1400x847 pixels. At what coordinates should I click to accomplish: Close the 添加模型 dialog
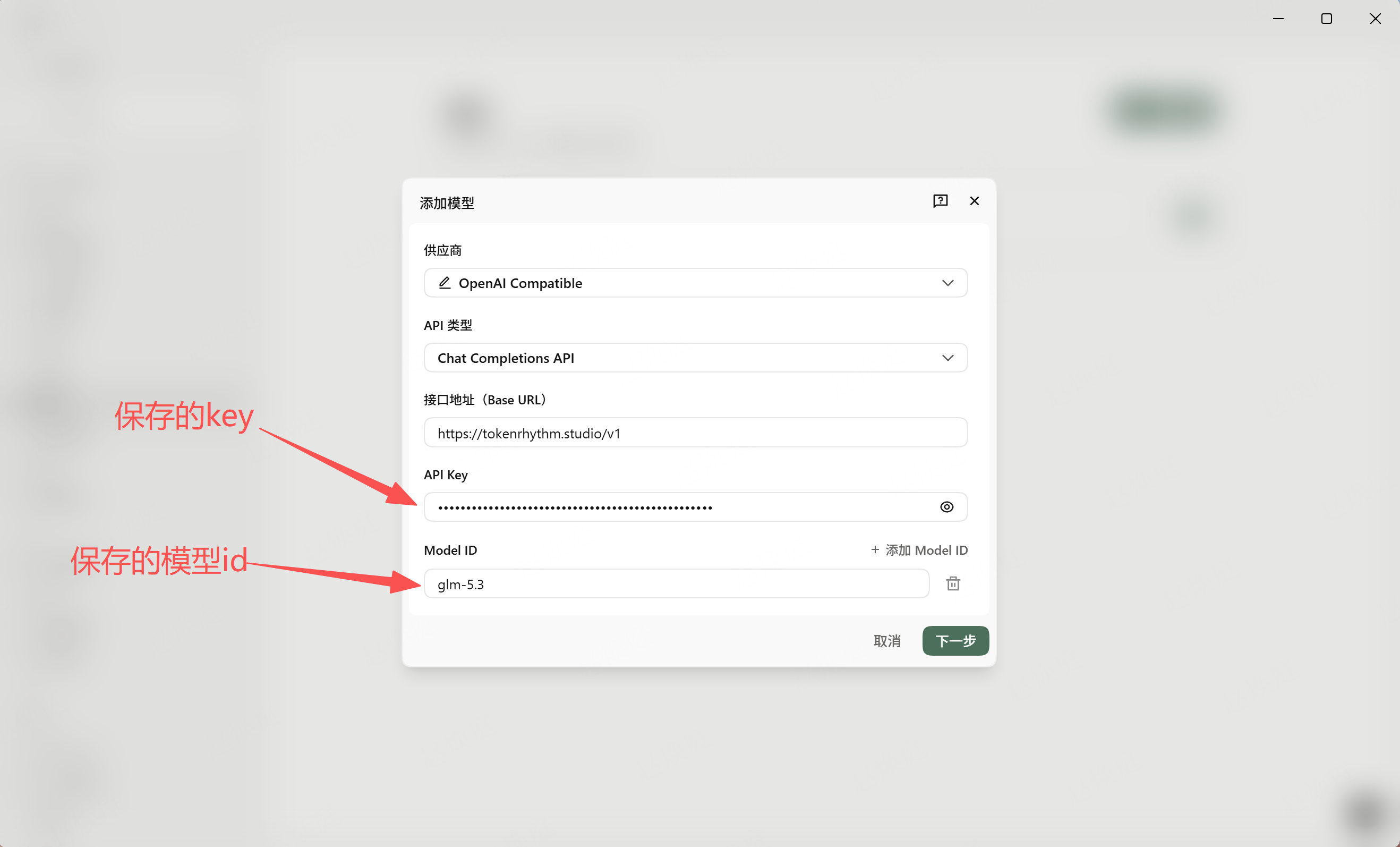click(x=975, y=201)
